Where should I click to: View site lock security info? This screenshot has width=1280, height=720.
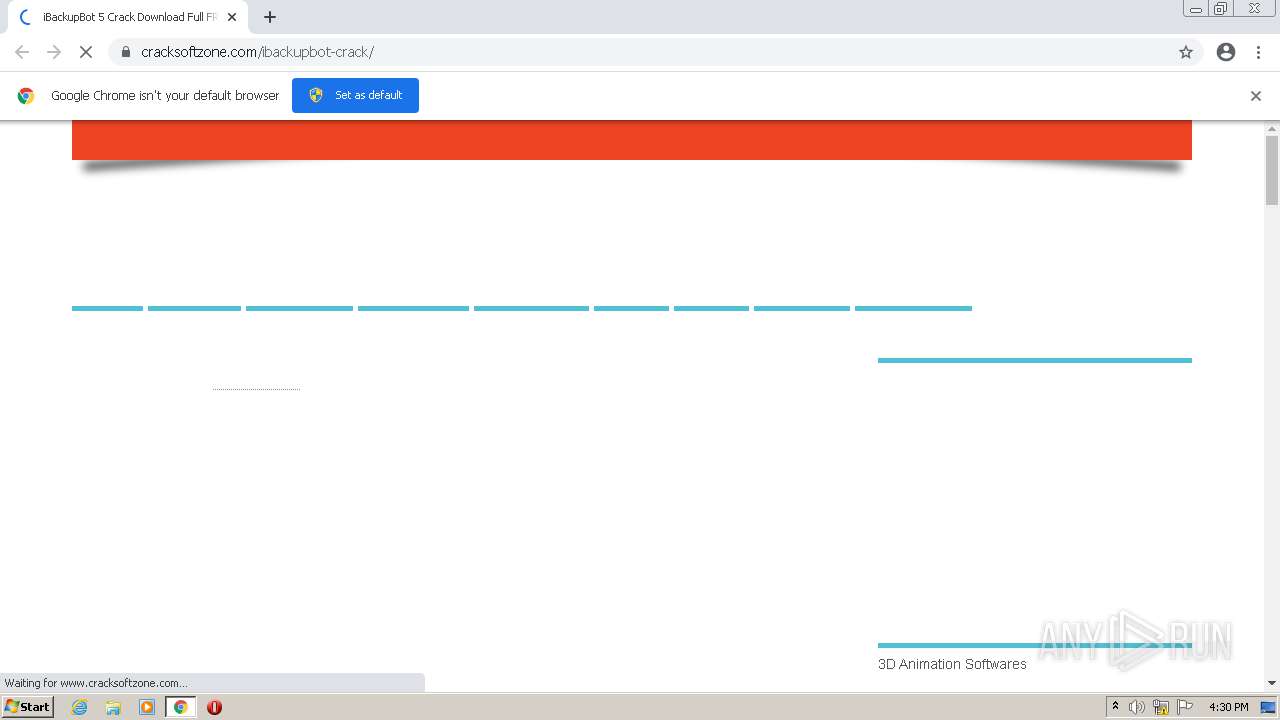(x=125, y=52)
